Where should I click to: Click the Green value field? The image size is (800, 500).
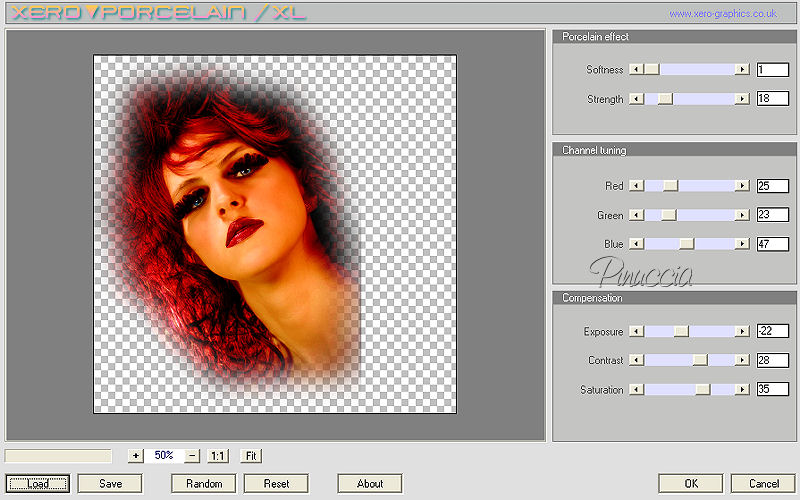pyautogui.click(x=772, y=215)
